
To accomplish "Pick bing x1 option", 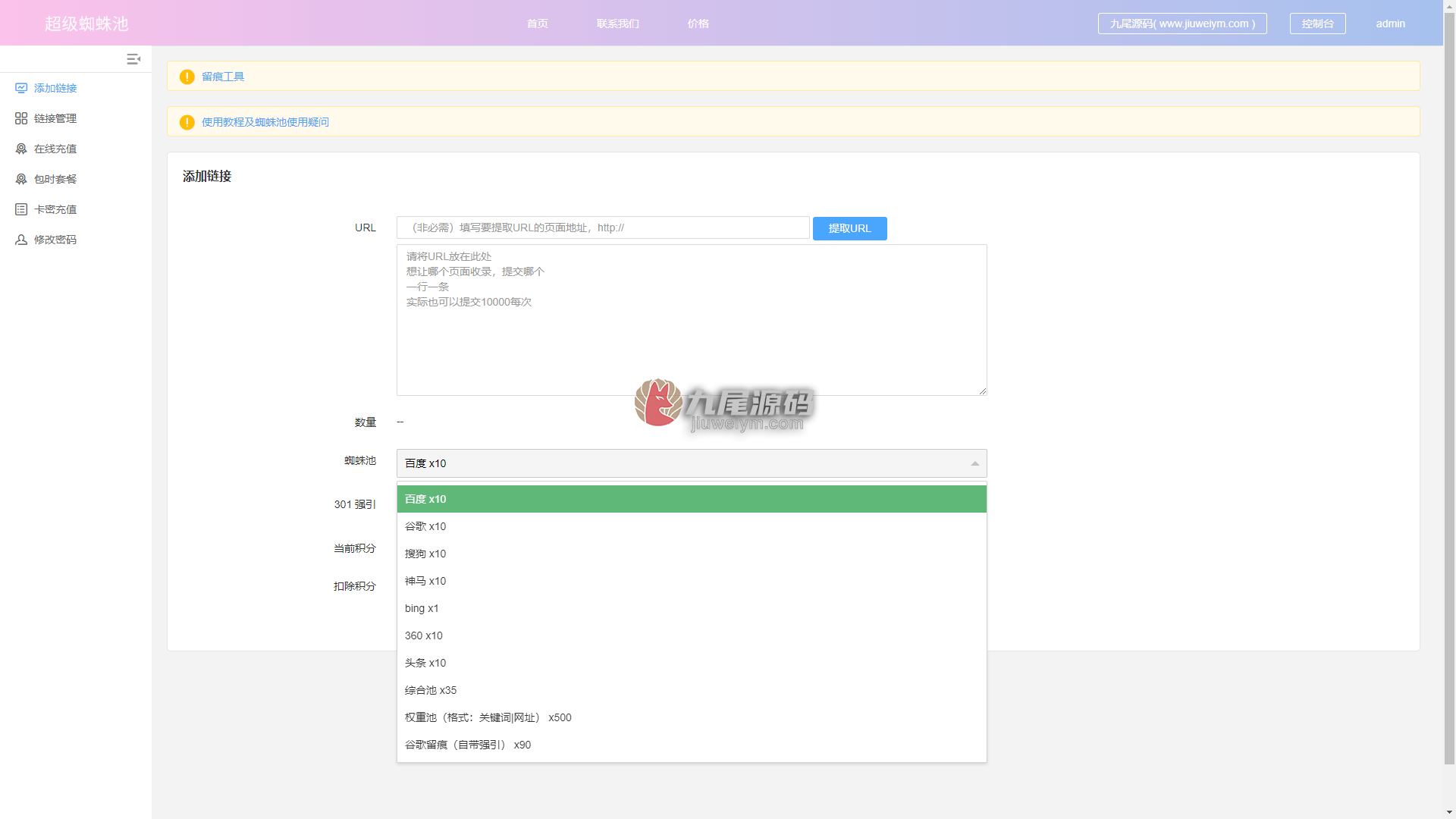I will (x=692, y=608).
